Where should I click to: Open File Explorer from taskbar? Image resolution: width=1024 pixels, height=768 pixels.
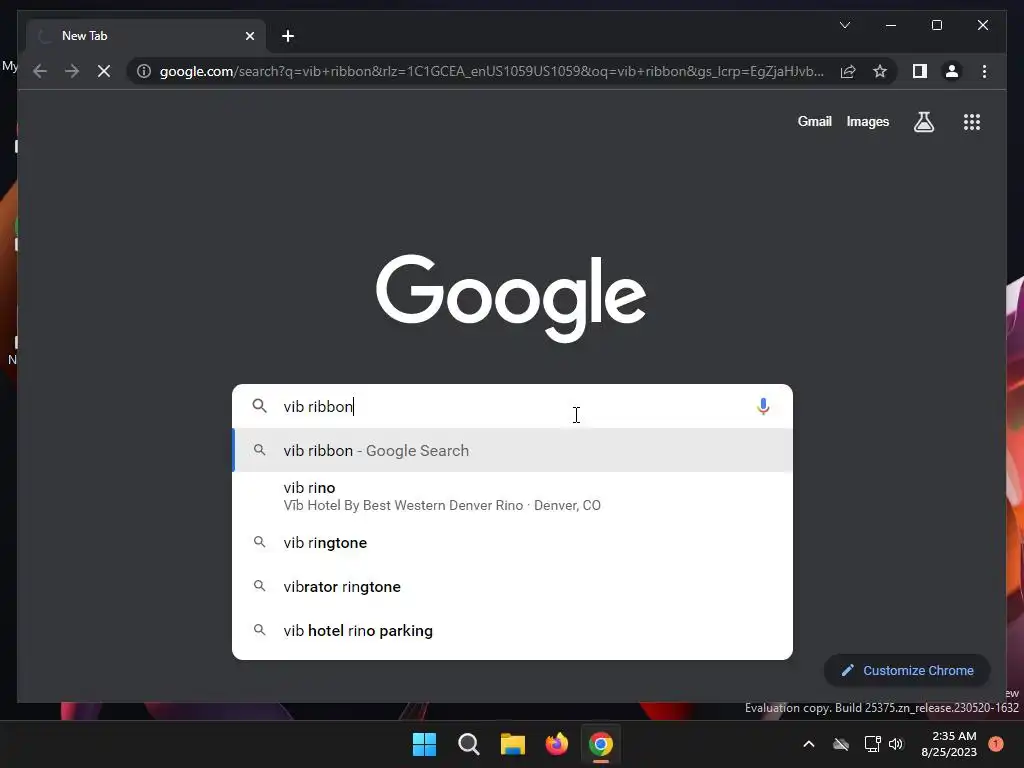[513, 744]
